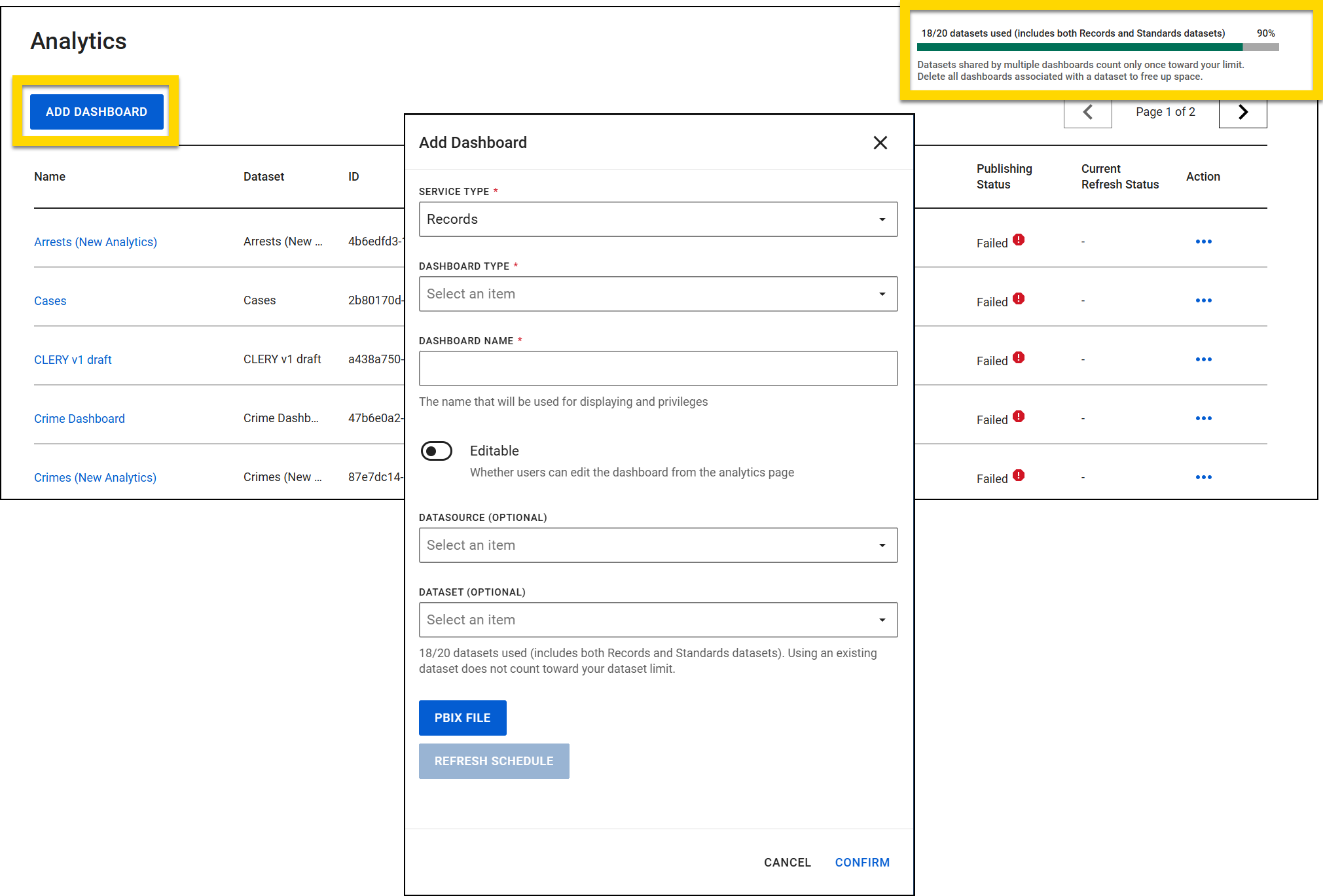Image resolution: width=1323 pixels, height=896 pixels.
Task: Enable the Editable toggle
Action: click(x=436, y=451)
